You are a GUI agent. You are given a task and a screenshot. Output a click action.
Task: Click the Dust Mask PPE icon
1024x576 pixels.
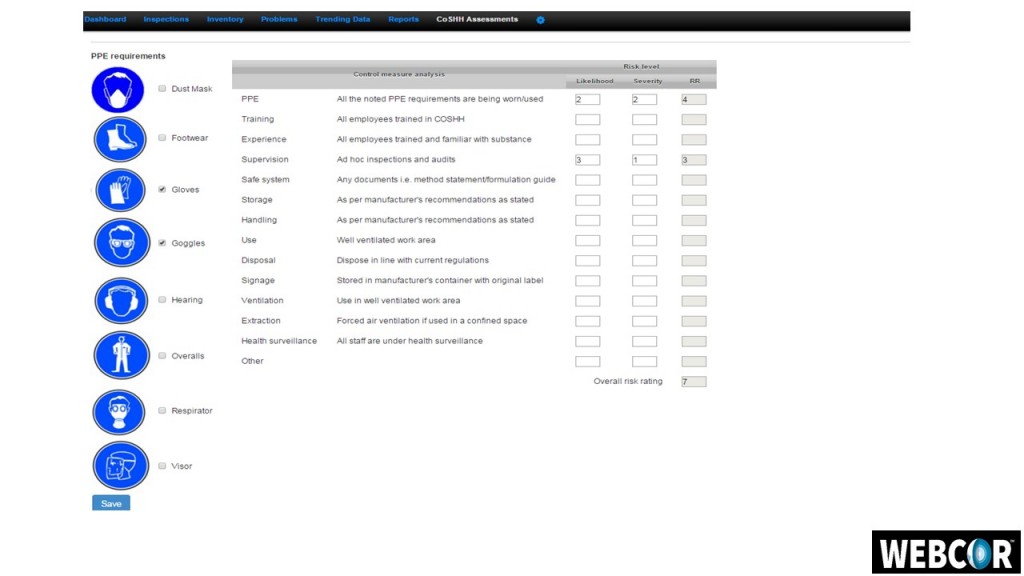119,90
